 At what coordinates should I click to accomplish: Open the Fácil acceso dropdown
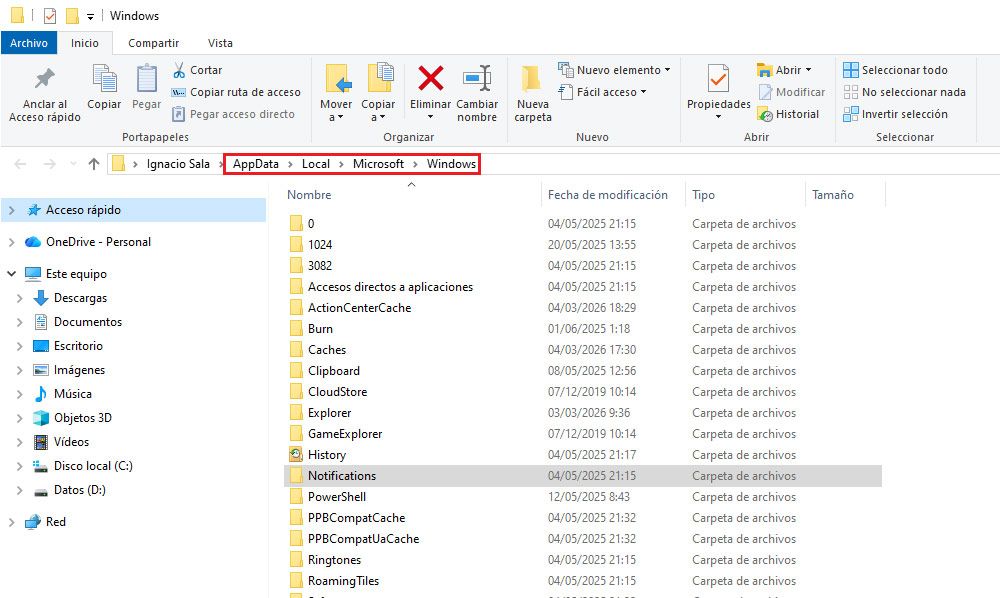pyautogui.click(x=603, y=92)
